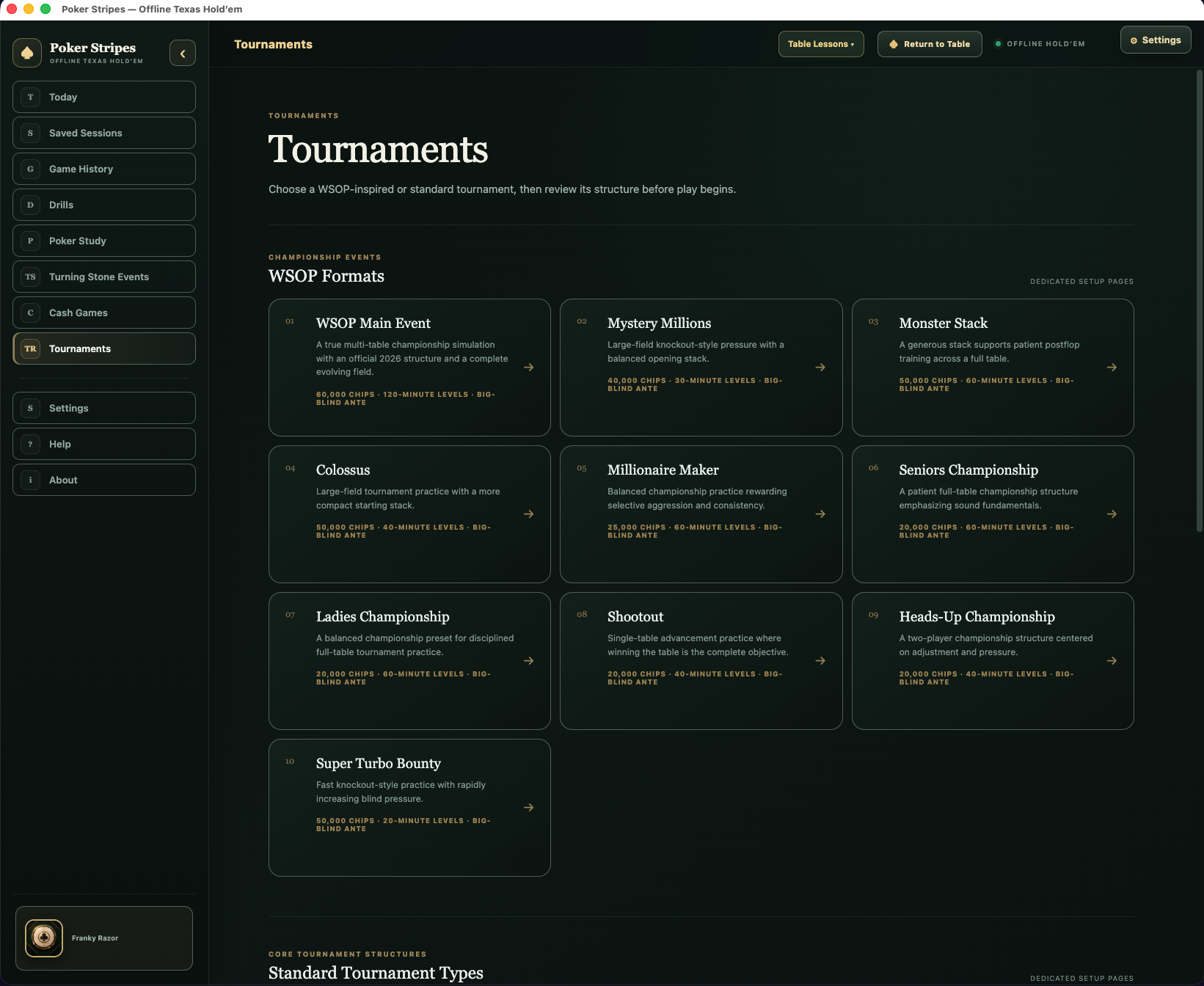Click the G icon beside Game History

click(x=30, y=169)
